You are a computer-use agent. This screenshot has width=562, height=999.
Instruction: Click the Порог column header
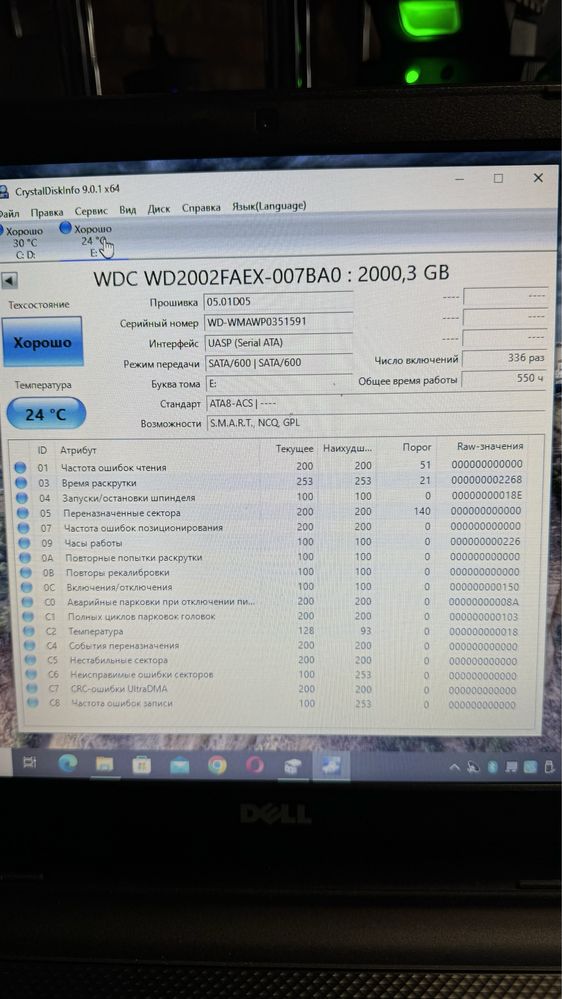(418, 448)
